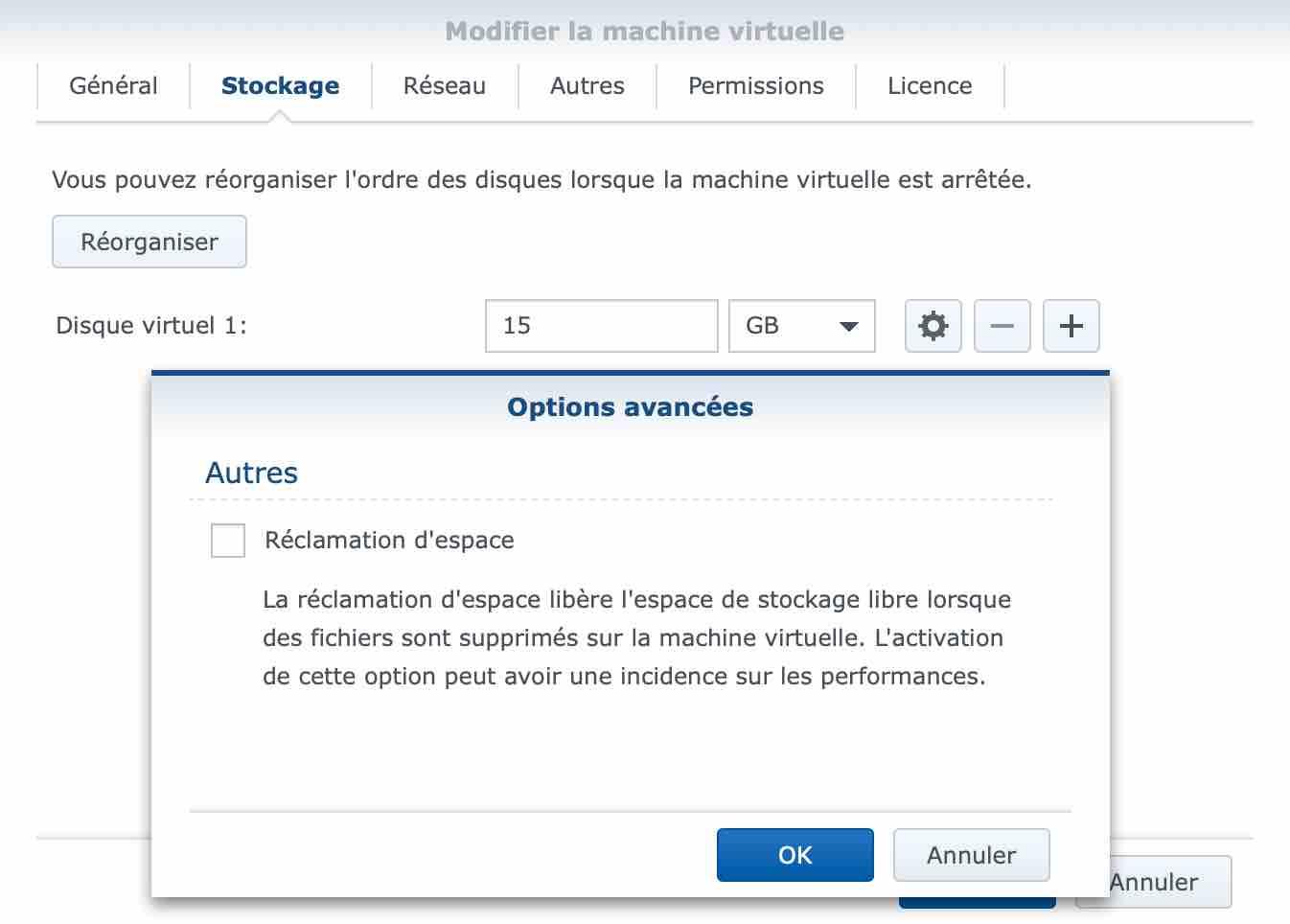Screen dimensions: 1290x924
Task: Click the Options avancées dialog title
Action: click(x=630, y=407)
